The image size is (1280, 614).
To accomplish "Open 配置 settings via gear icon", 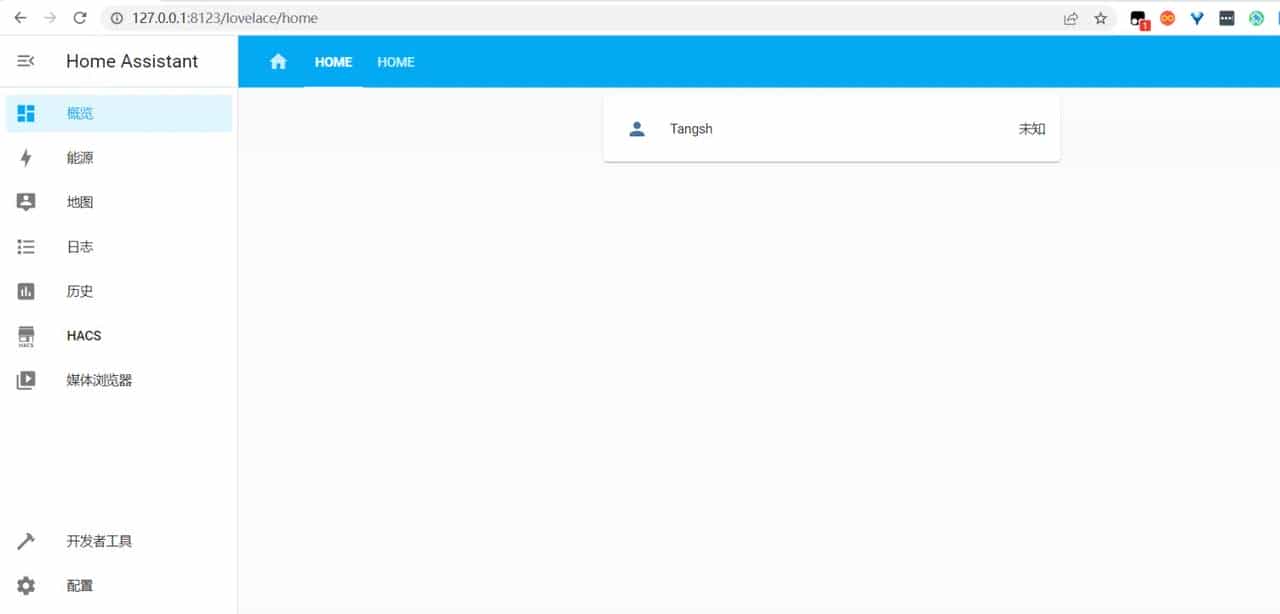I will pyautogui.click(x=25, y=585).
